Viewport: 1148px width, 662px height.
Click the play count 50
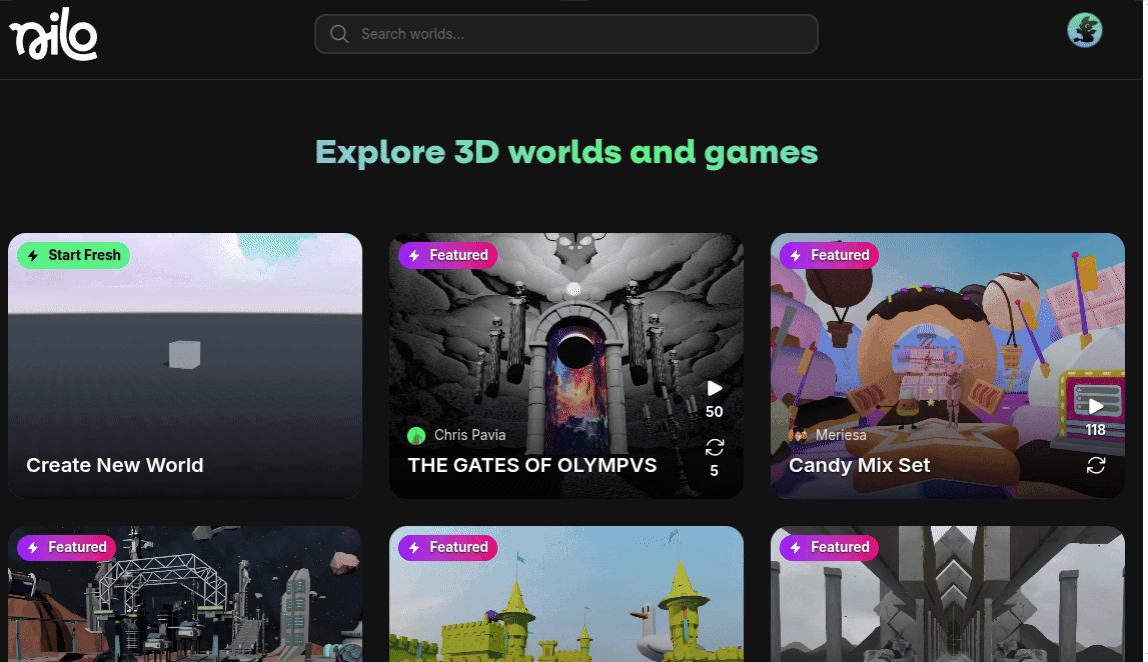coord(715,412)
